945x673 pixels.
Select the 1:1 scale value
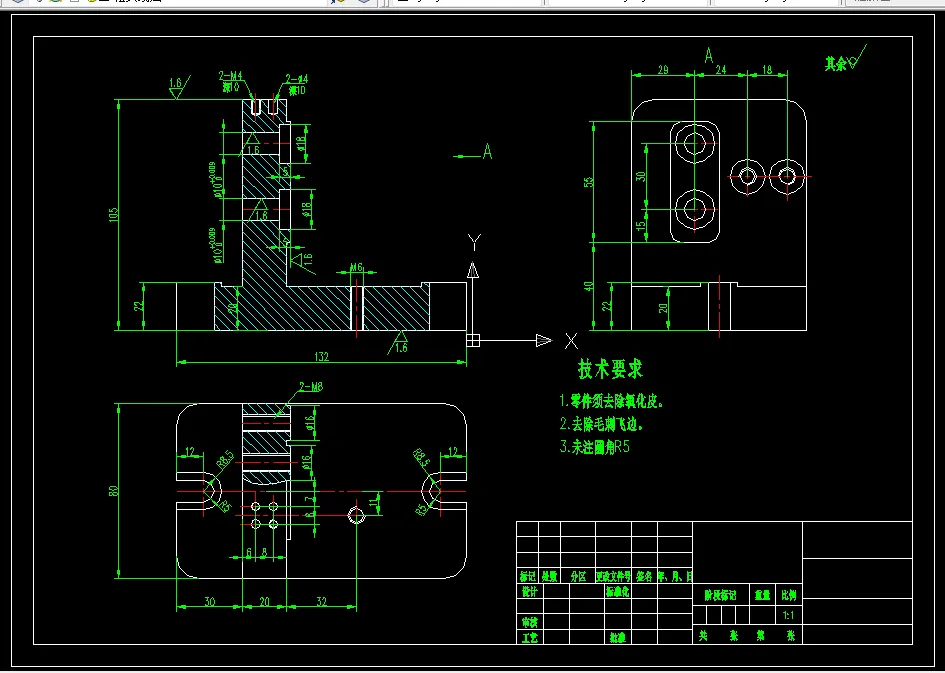click(x=789, y=616)
